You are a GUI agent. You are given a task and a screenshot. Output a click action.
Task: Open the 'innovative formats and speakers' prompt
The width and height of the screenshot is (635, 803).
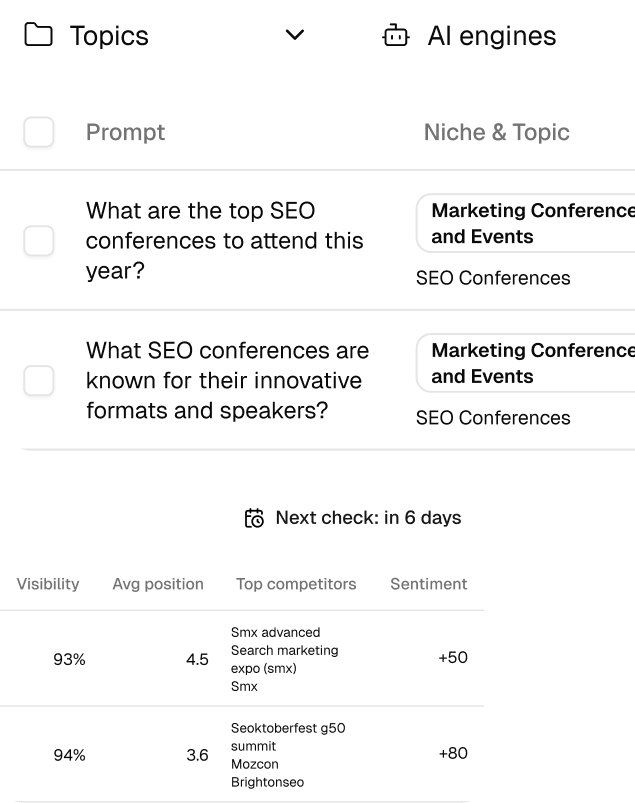[x=227, y=381]
